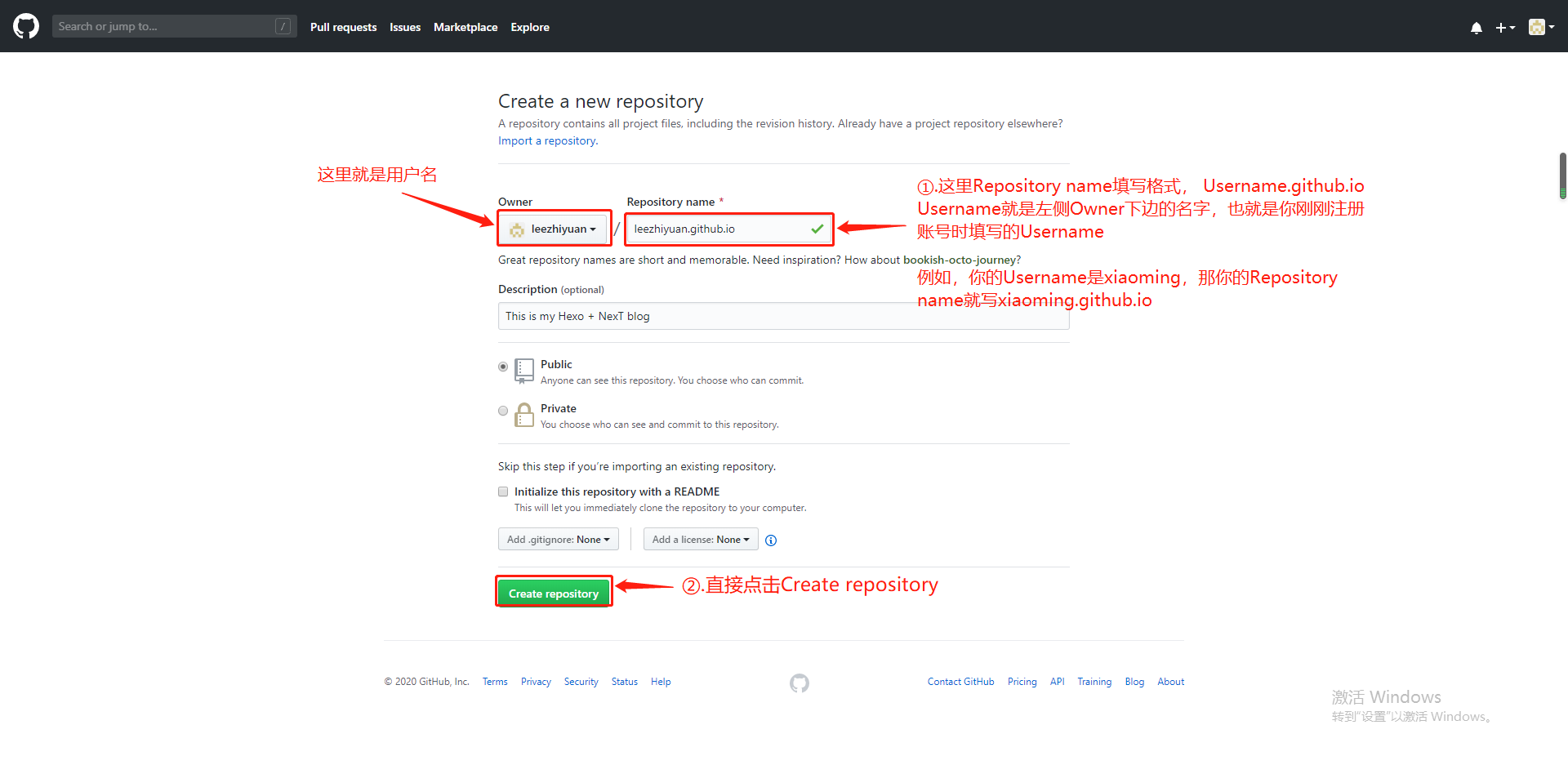Open the plus create-new menu

tap(1504, 28)
